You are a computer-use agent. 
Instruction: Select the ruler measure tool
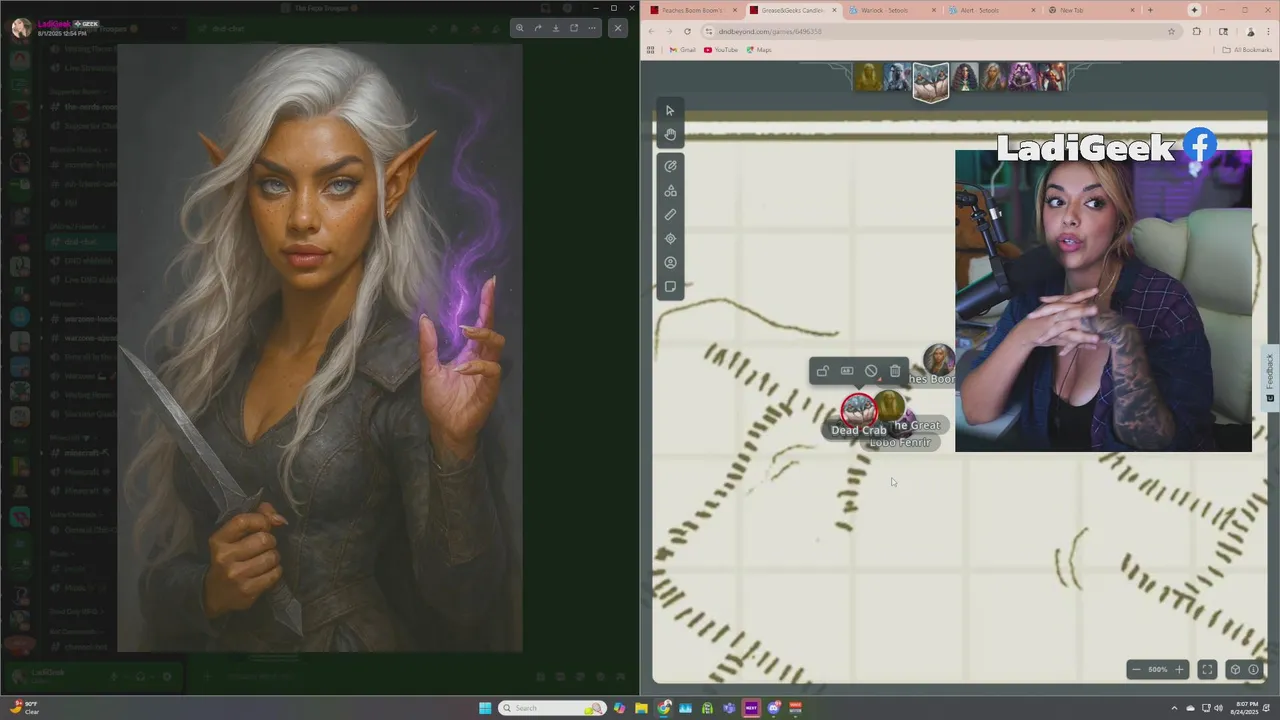670,214
